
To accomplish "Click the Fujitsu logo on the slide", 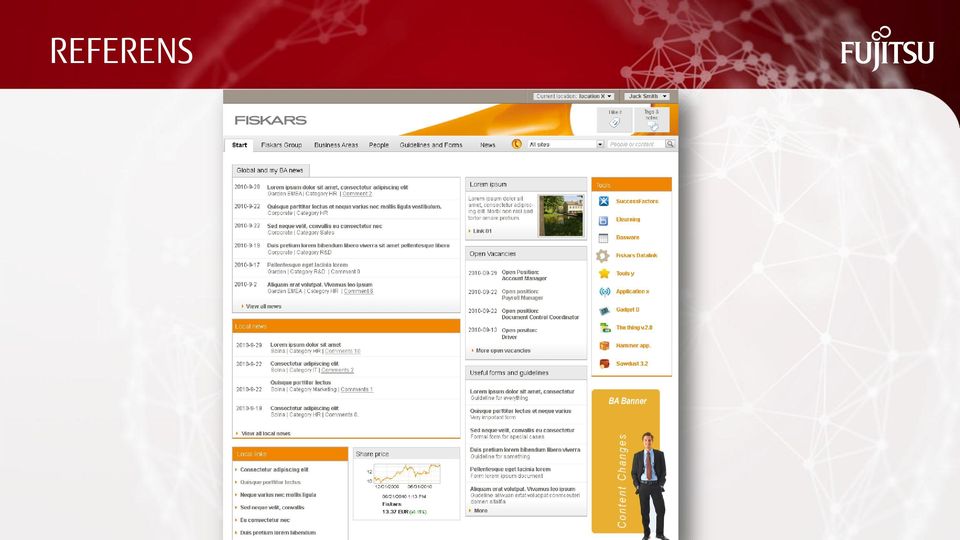I will 887,49.
